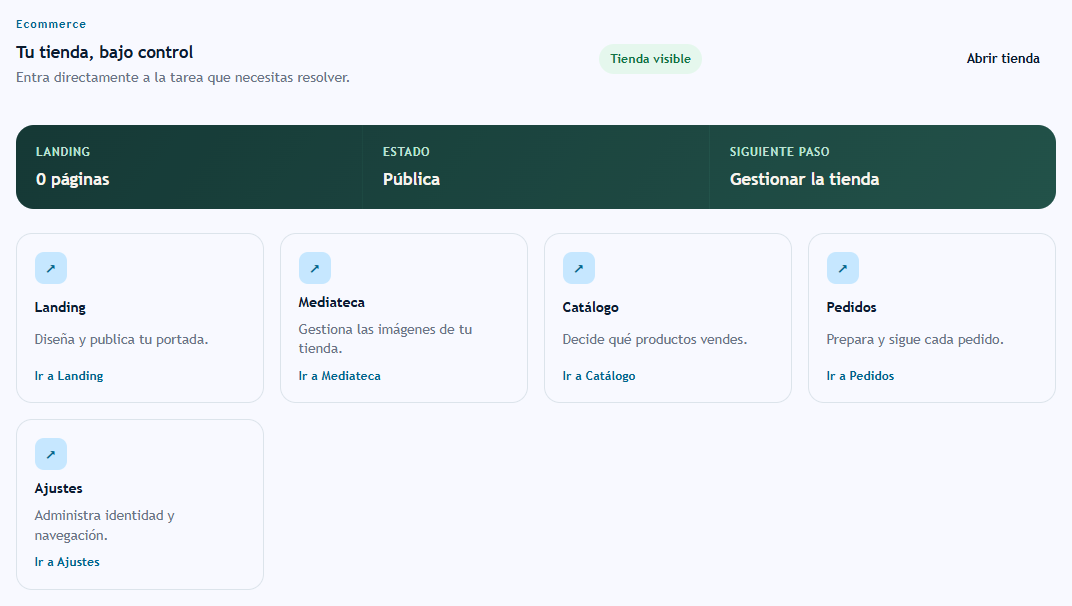Click 'Tu tienda, bajo control' heading

[105, 52]
